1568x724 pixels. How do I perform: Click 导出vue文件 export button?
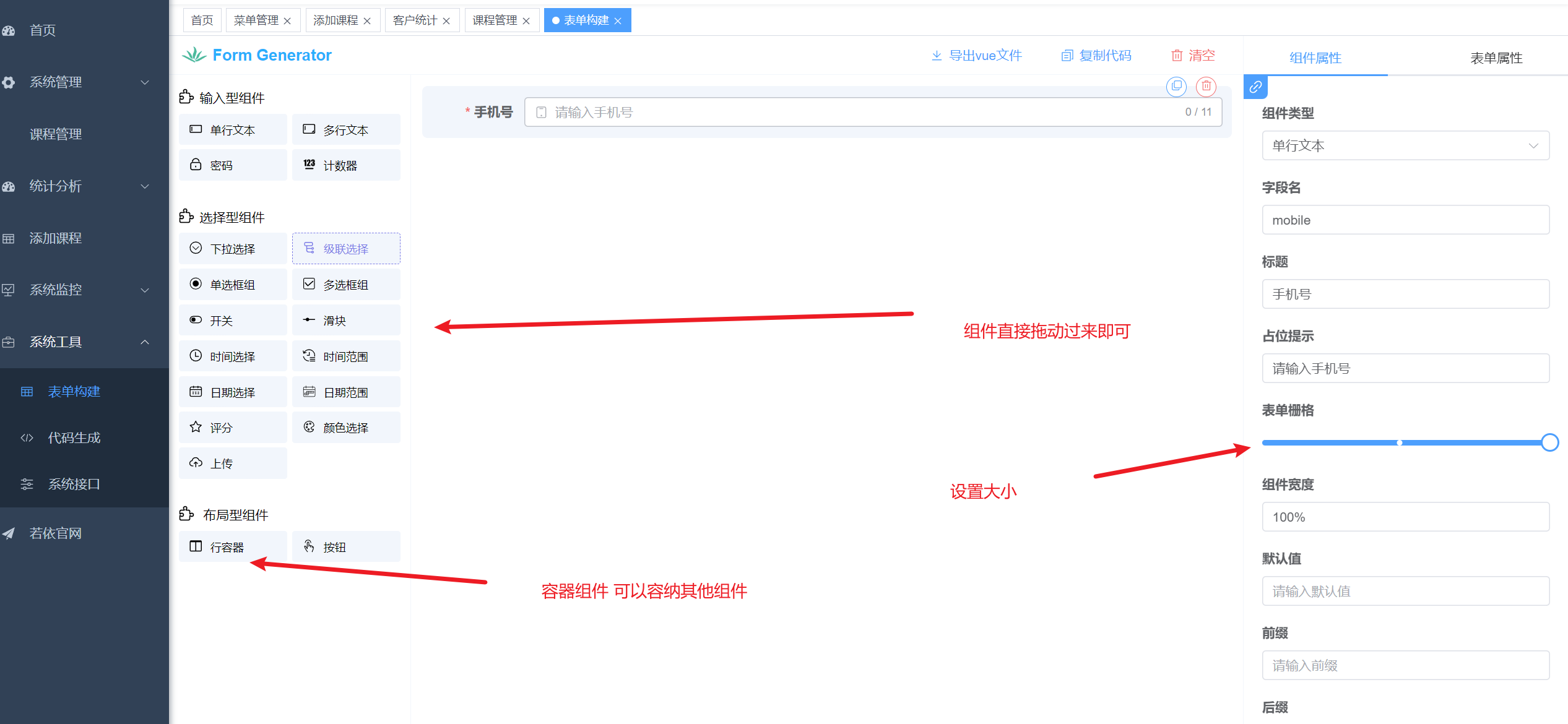click(x=977, y=56)
